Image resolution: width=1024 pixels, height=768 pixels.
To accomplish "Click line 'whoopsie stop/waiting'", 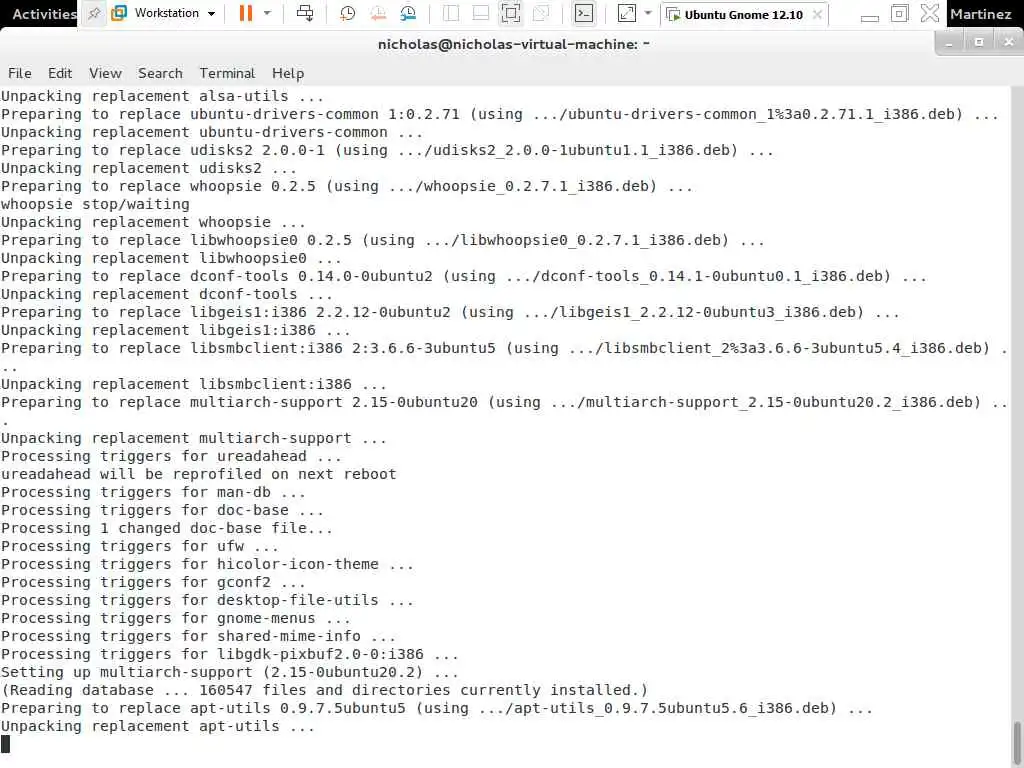I will coord(95,204).
